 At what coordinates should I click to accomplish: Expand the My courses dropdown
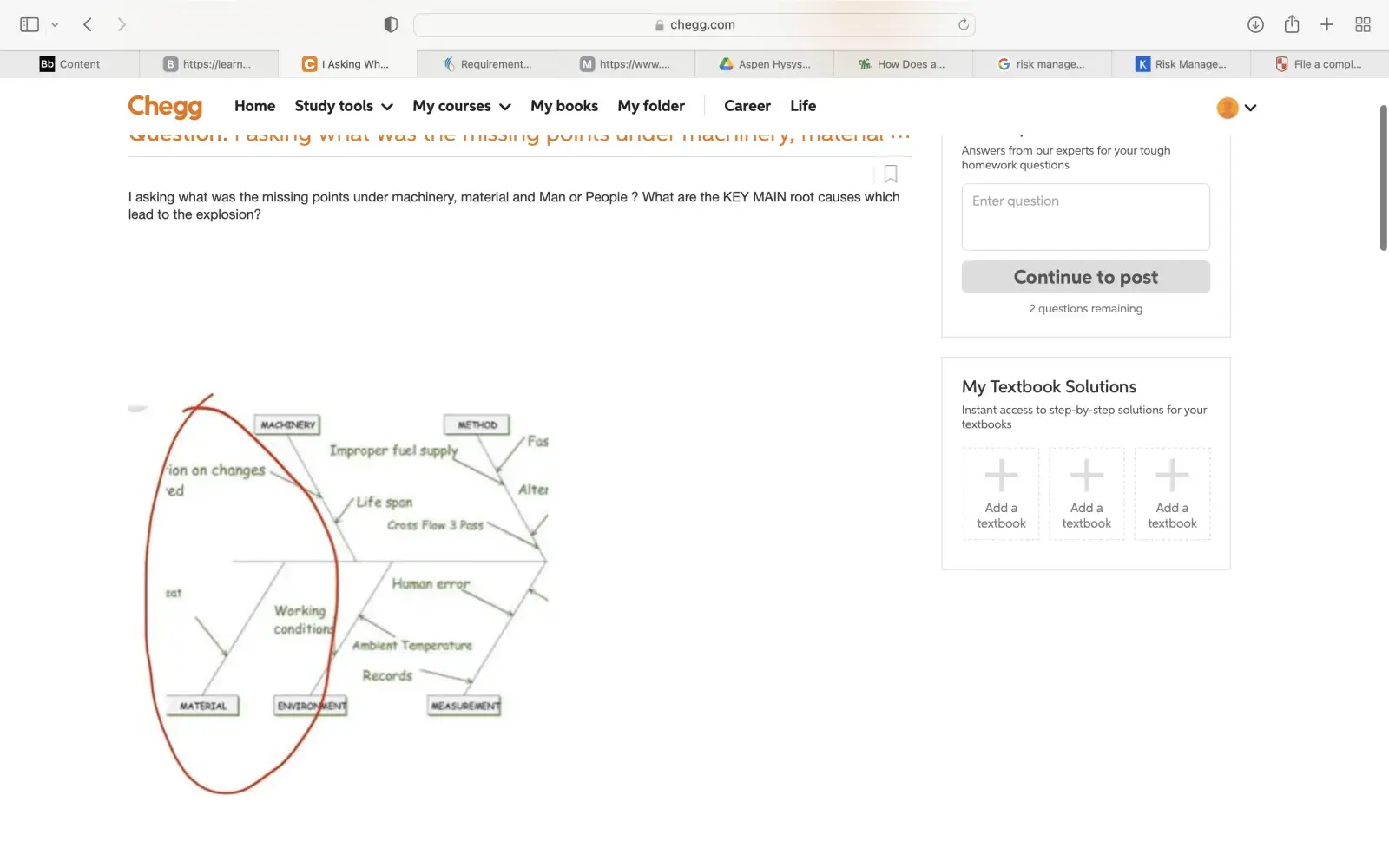461,106
